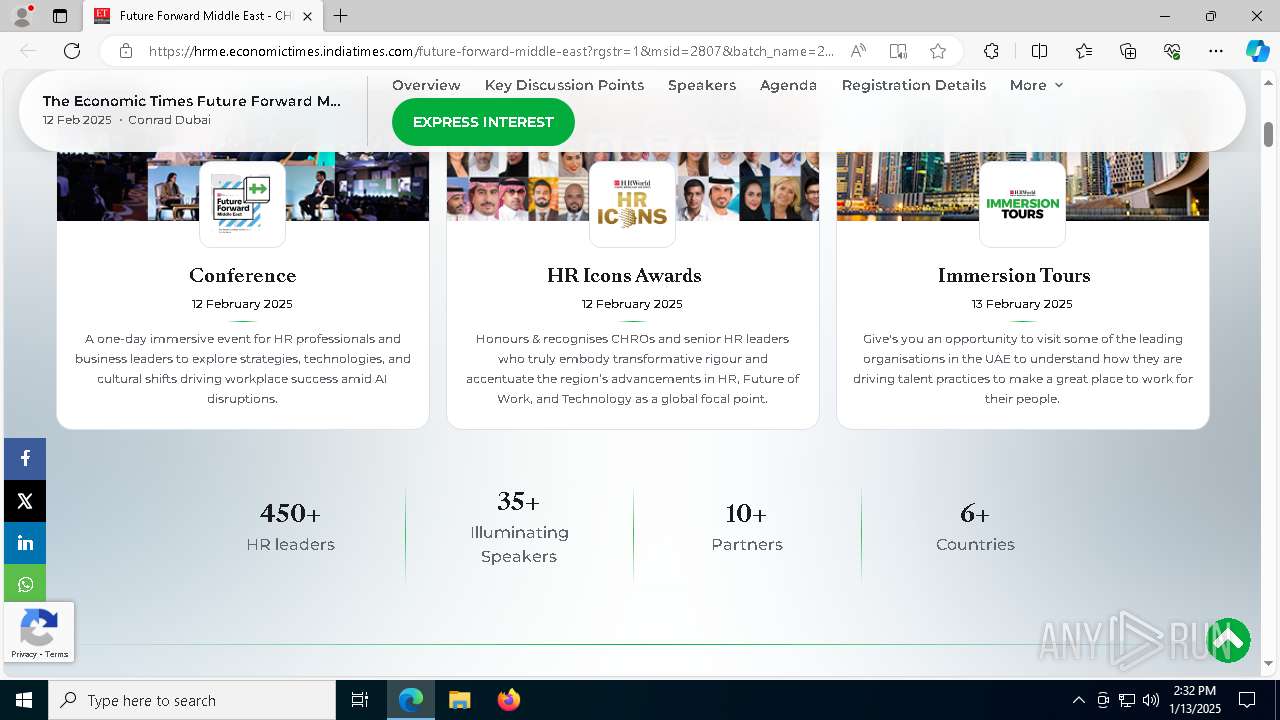Open File Explorer from the taskbar
Image resolution: width=1280 pixels, height=720 pixels.
(x=459, y=700)
